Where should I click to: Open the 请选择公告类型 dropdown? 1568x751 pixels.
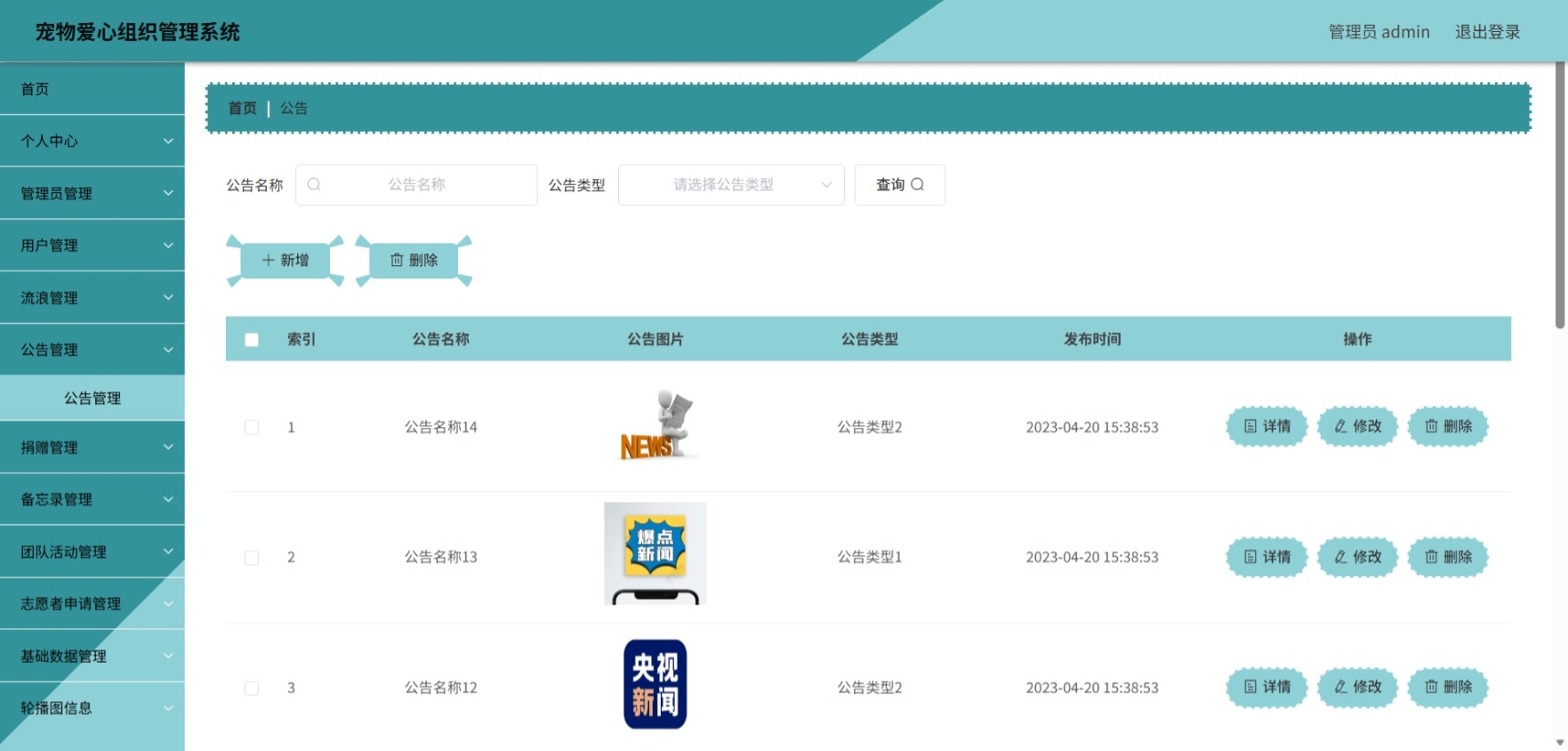tap(731, 184)
